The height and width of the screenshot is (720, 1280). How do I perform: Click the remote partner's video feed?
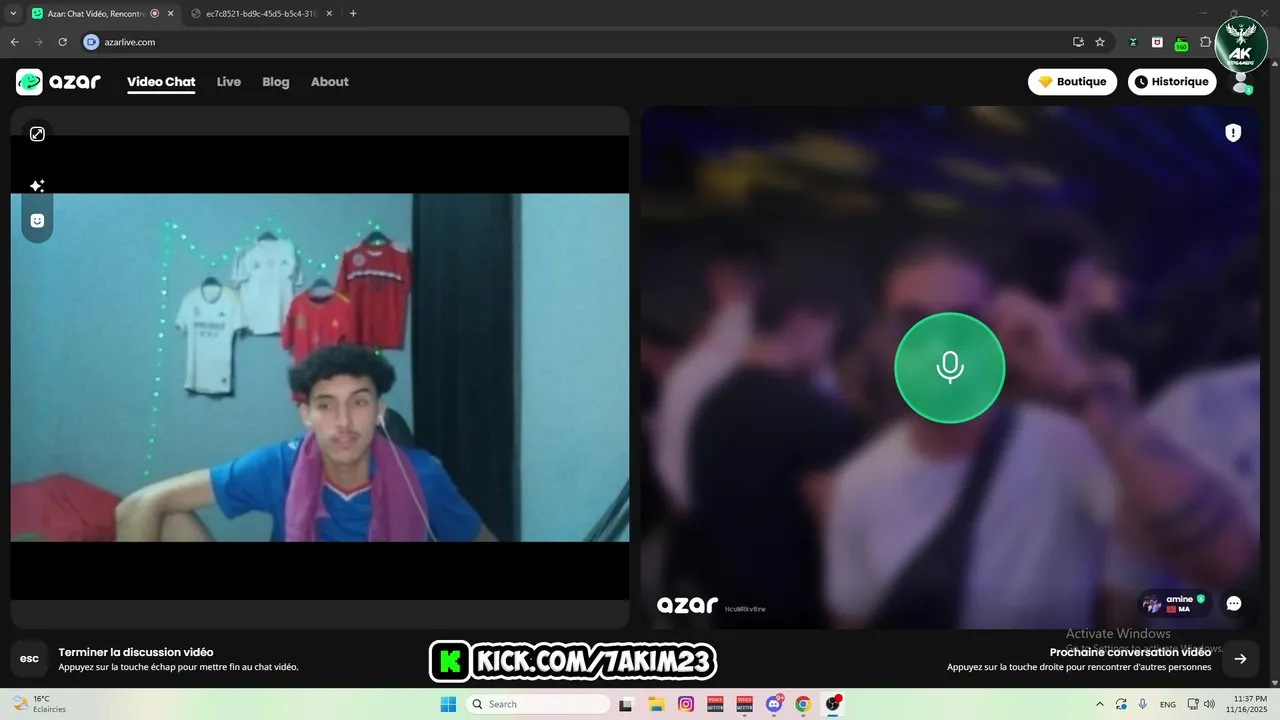click(x=950, y=367)
